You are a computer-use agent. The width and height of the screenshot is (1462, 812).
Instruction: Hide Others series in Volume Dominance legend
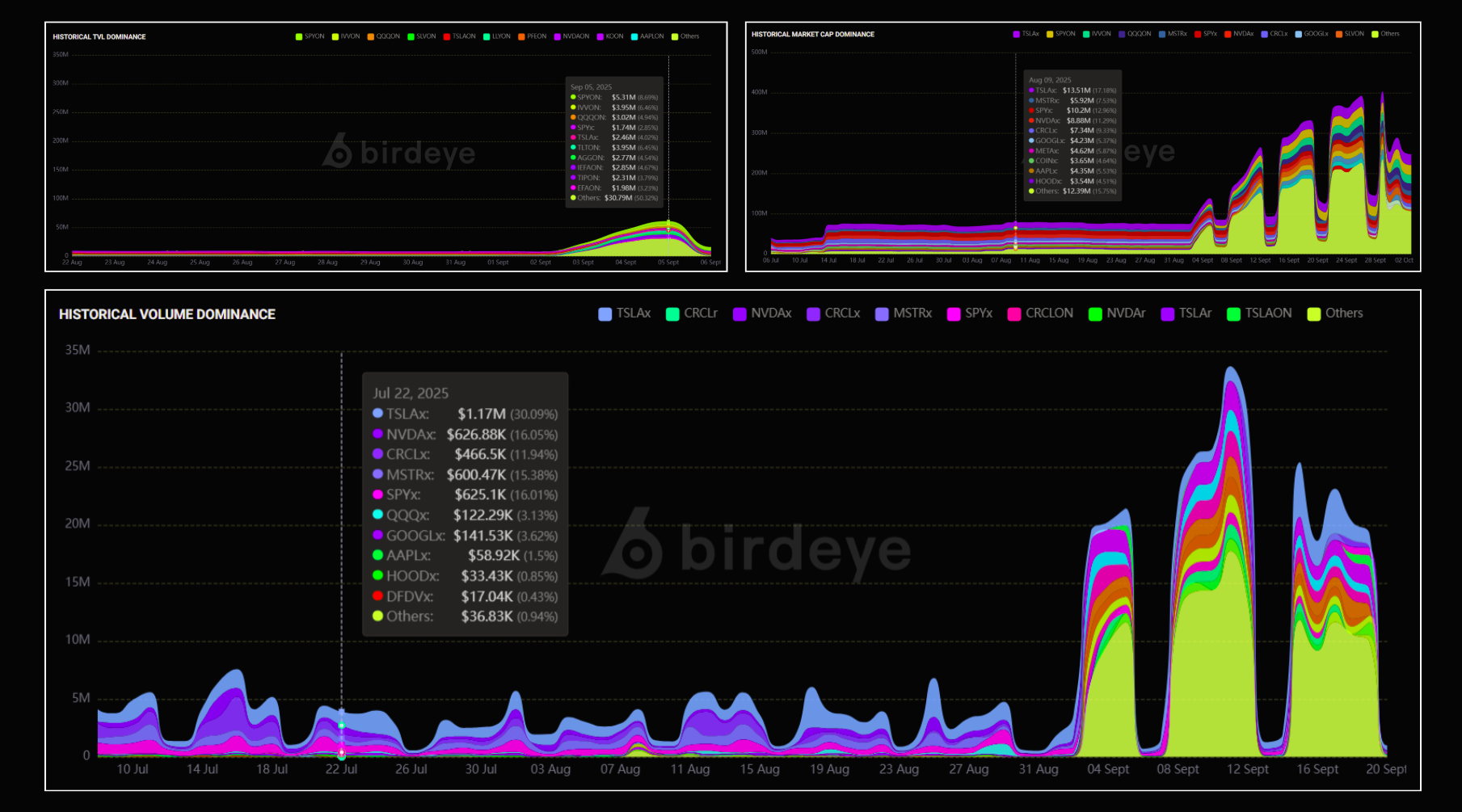pyautogui.click(x=1335, y=313)
